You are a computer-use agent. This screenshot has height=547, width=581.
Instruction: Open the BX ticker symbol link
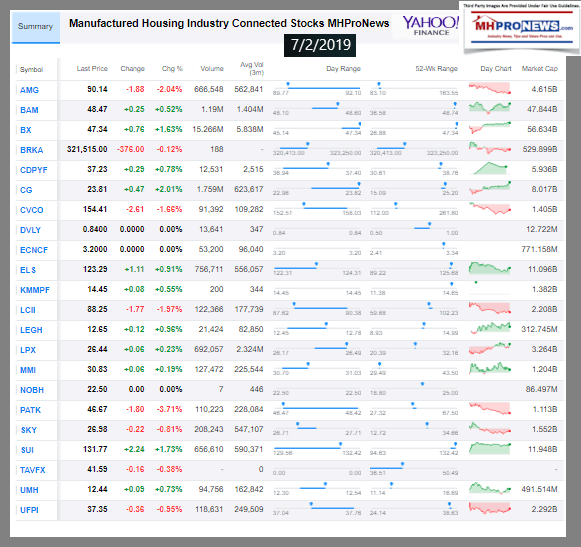tap(26, 130)
